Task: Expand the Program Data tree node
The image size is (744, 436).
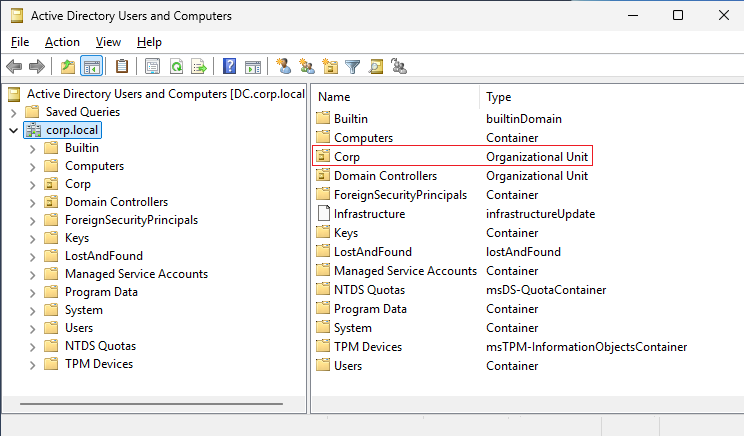Action: pyautogui.click(x=32, y=293)
